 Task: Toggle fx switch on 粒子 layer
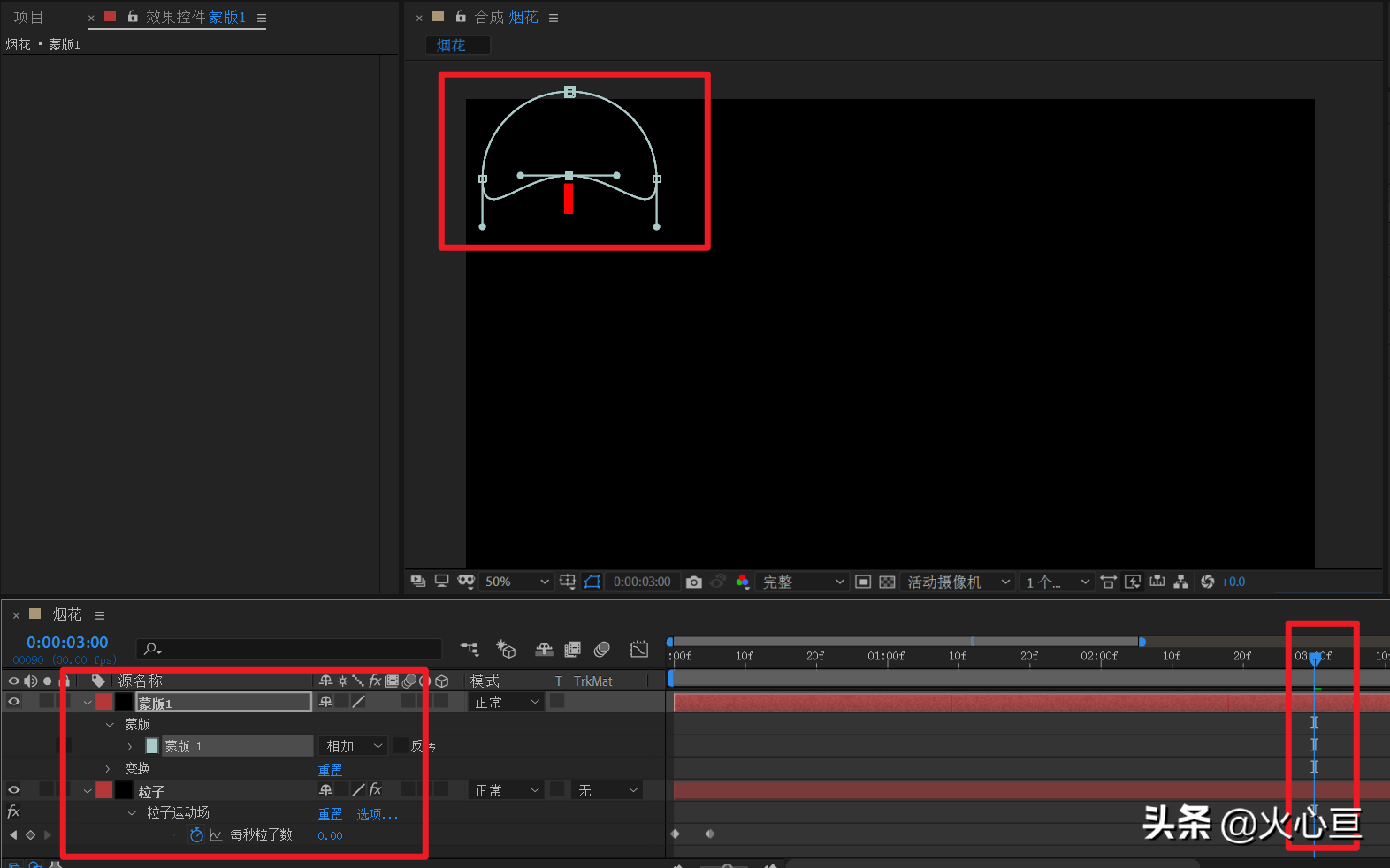click(375, 789)
